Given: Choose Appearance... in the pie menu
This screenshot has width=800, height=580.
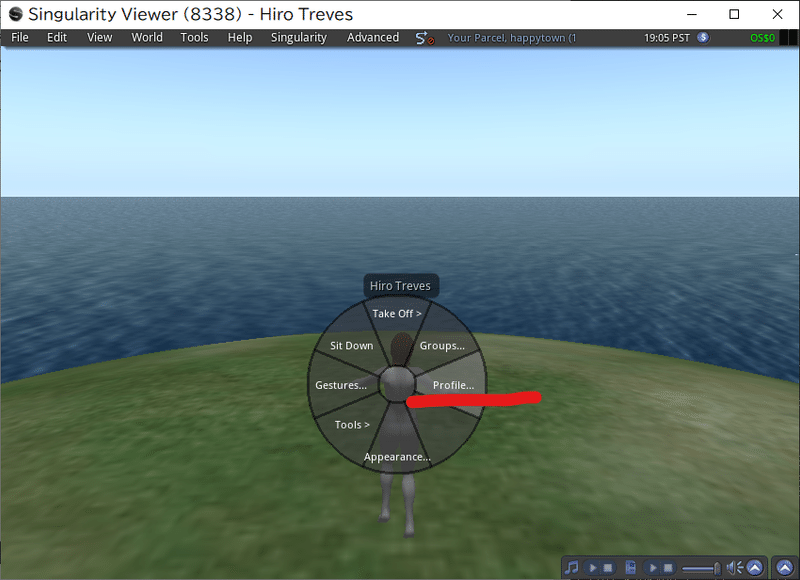Looking at the screenshot, I should click(397, 457).
